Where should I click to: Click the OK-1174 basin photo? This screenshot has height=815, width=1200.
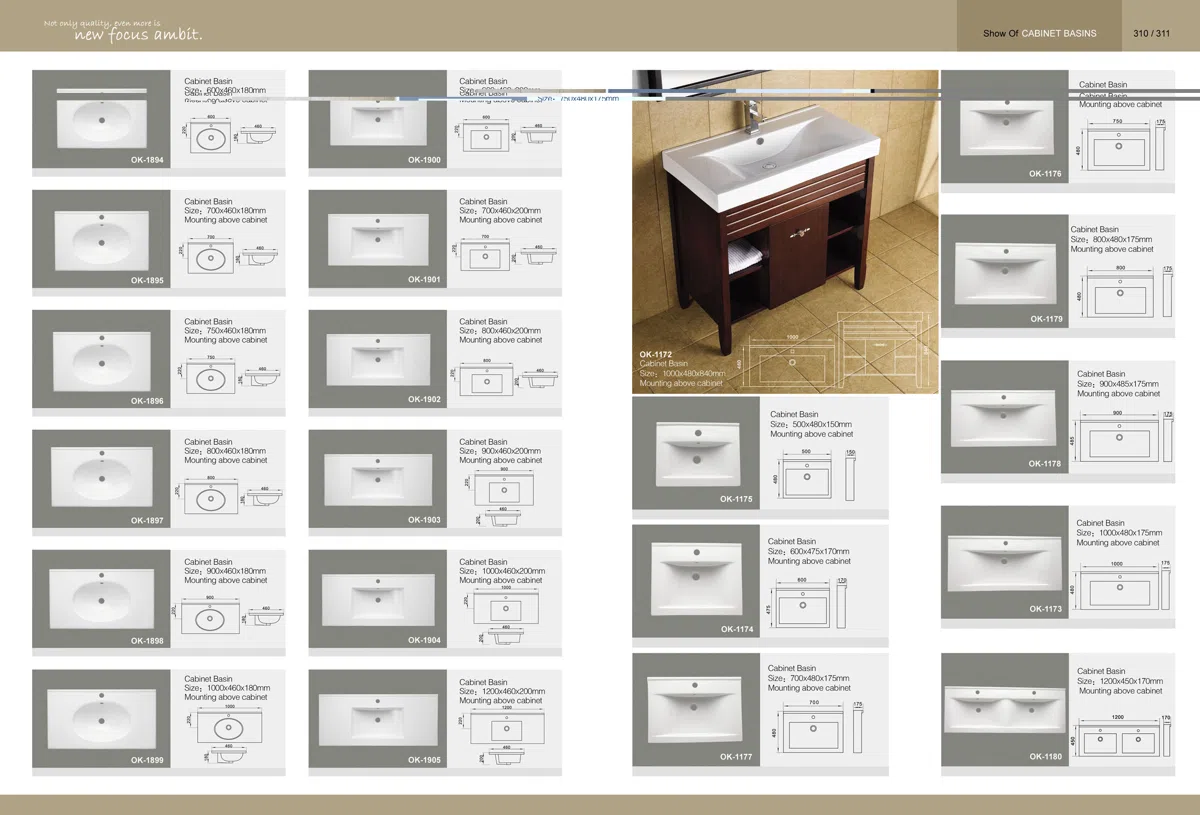[696, 580]
